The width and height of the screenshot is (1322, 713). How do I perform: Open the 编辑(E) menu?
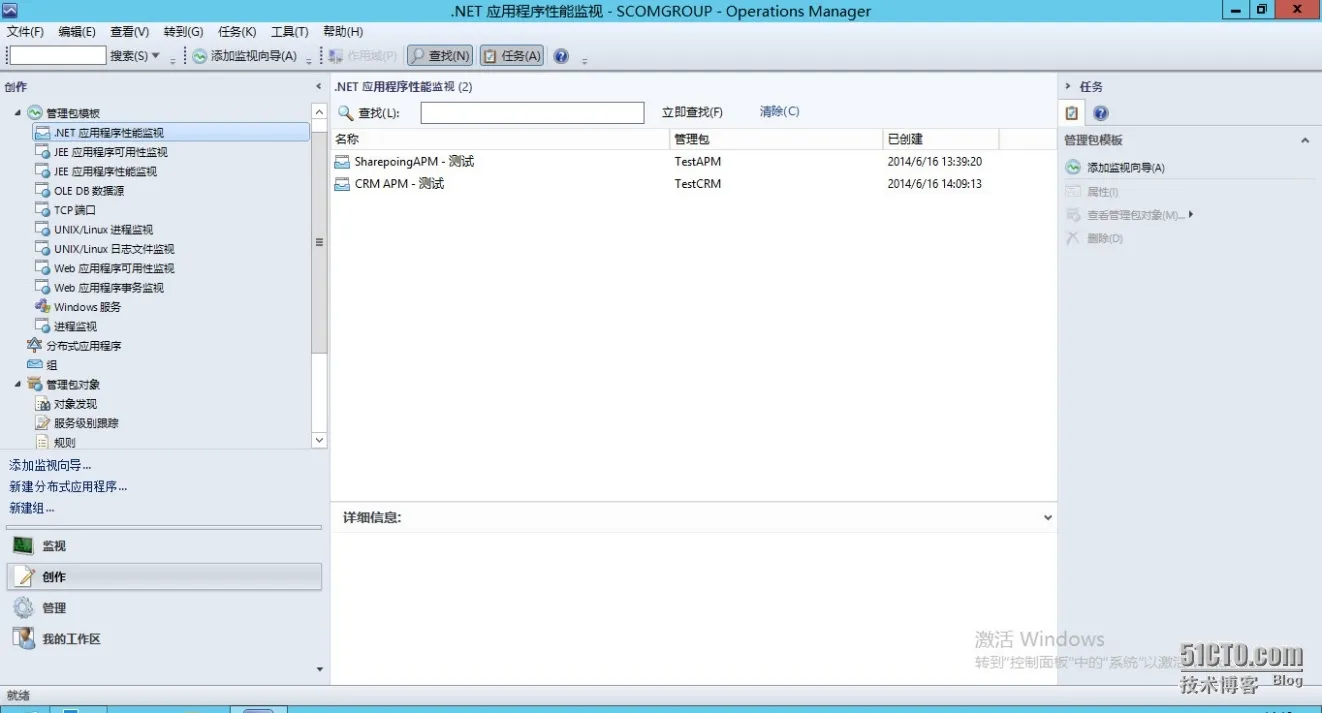tap(77, 32)
